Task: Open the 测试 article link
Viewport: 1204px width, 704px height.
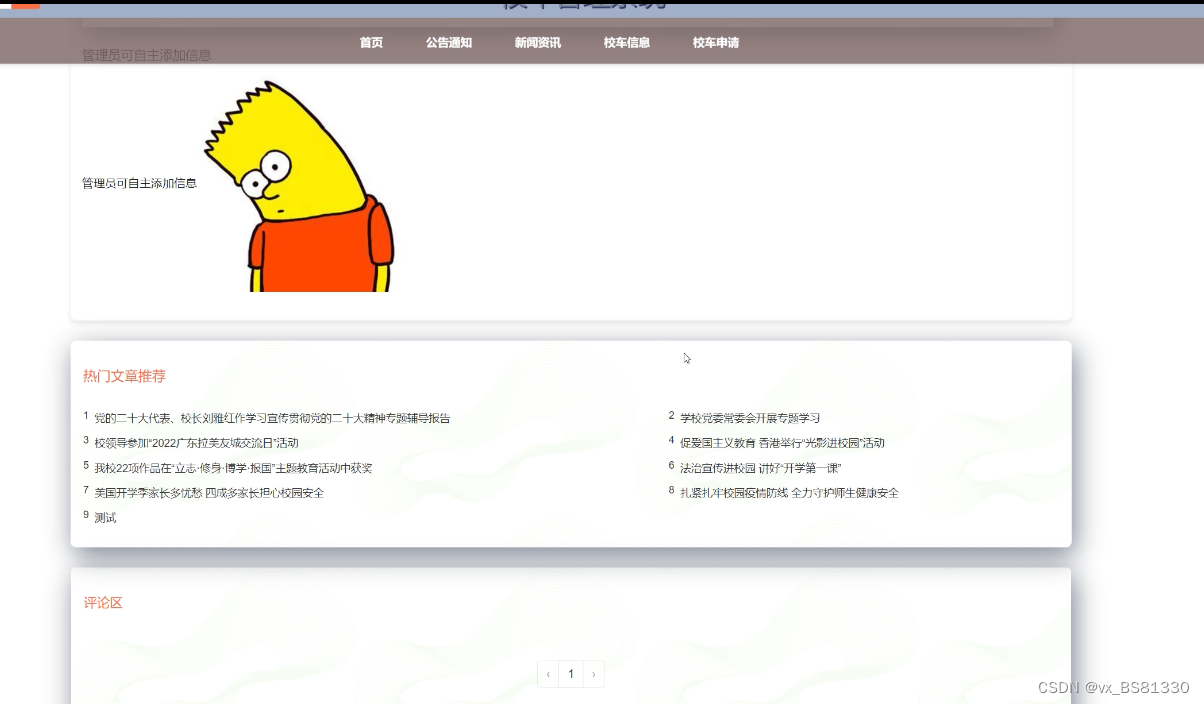Action: coord(105,518)
